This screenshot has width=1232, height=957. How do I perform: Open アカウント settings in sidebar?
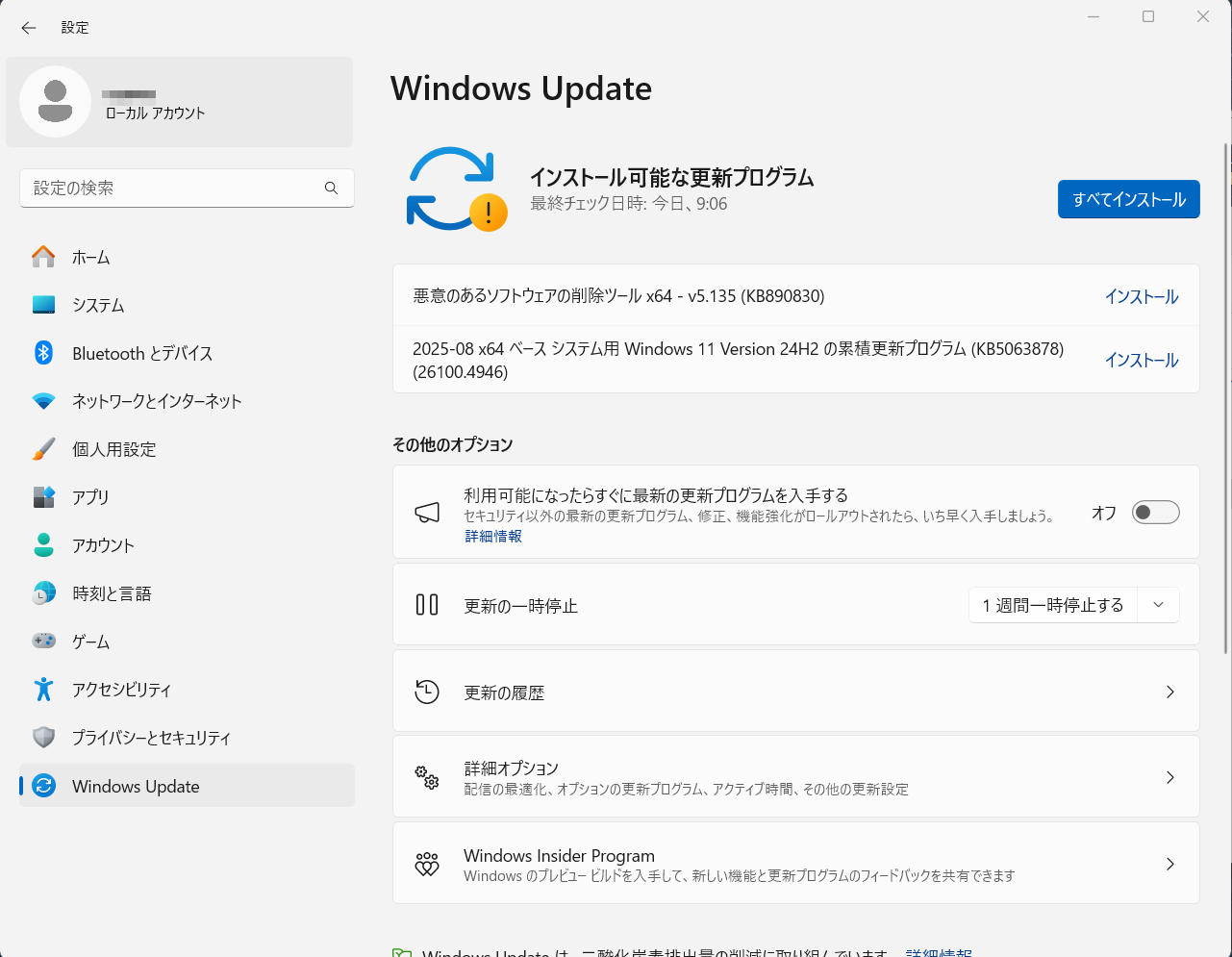187,545
